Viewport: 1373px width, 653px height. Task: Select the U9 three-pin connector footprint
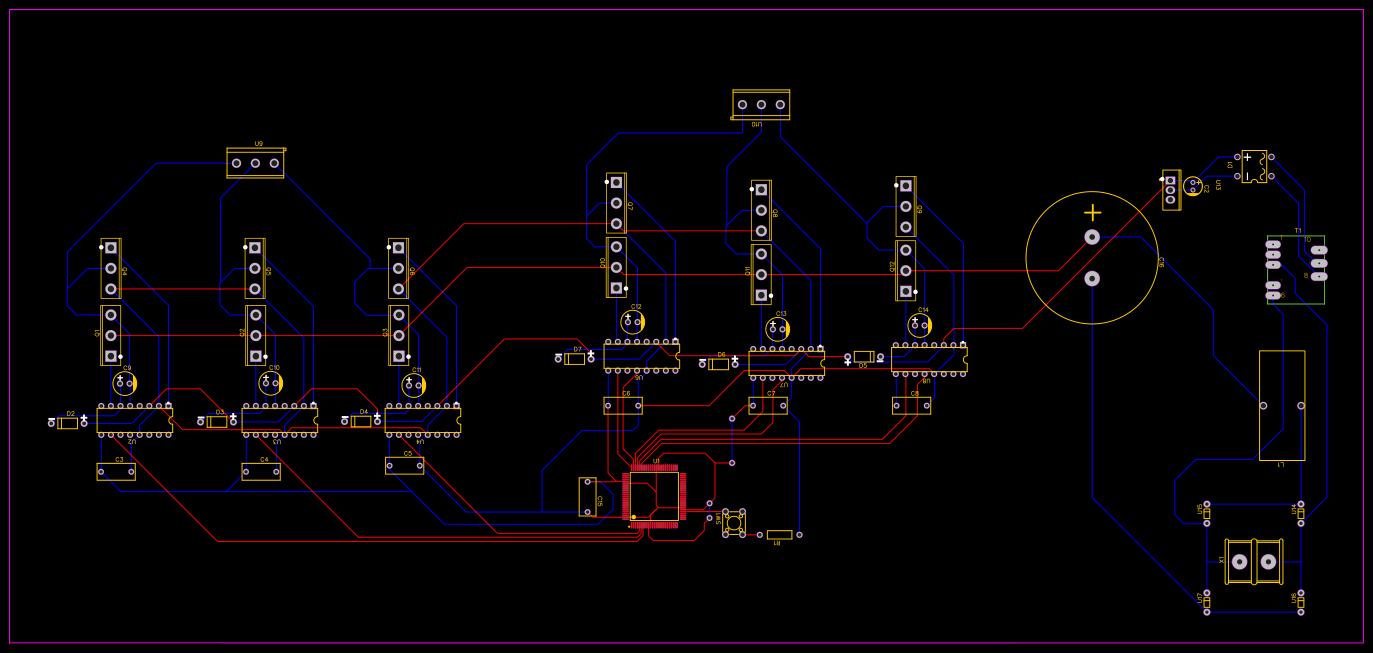255,163
